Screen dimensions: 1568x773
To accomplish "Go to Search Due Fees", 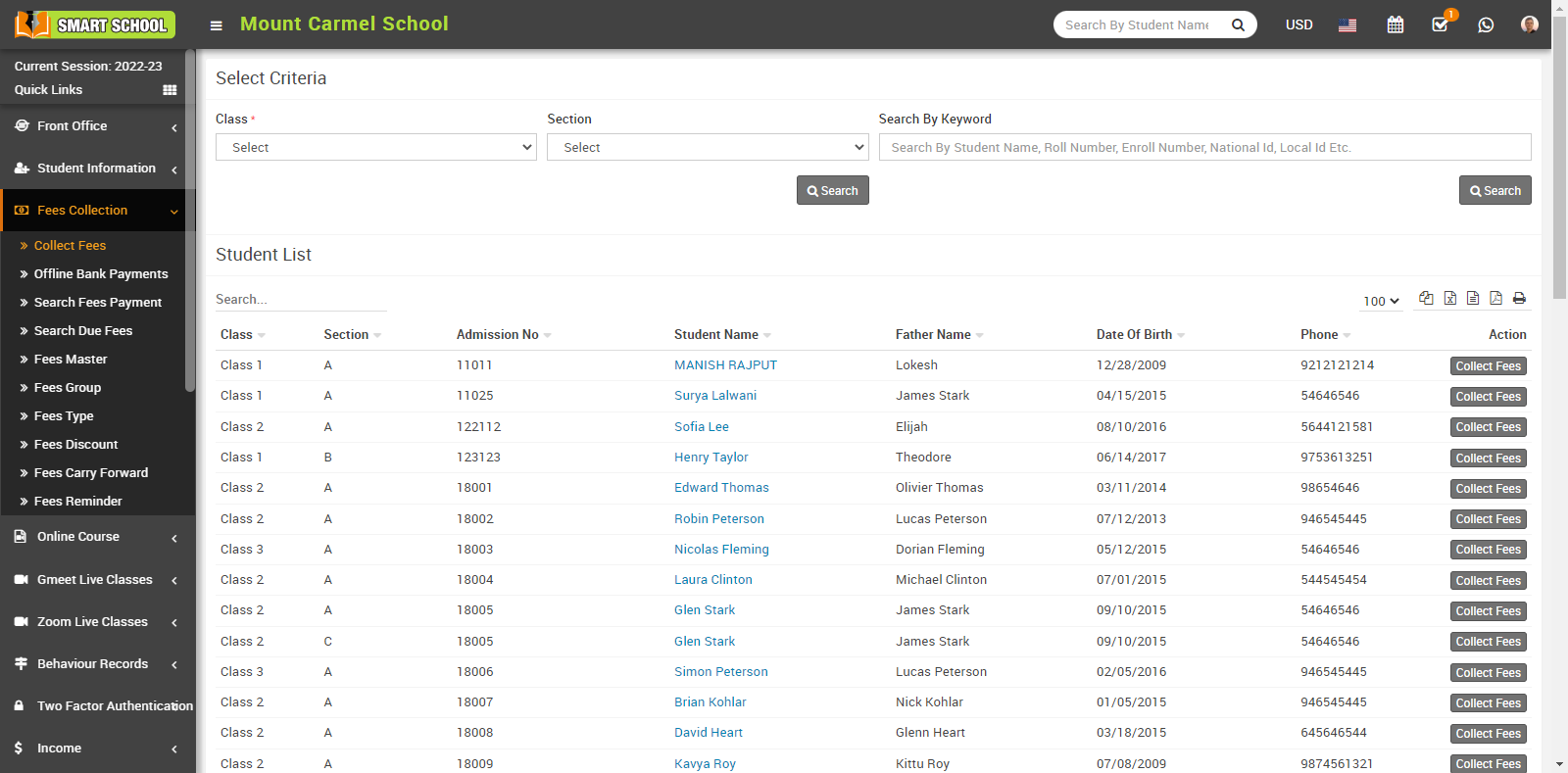I will 83,331.
